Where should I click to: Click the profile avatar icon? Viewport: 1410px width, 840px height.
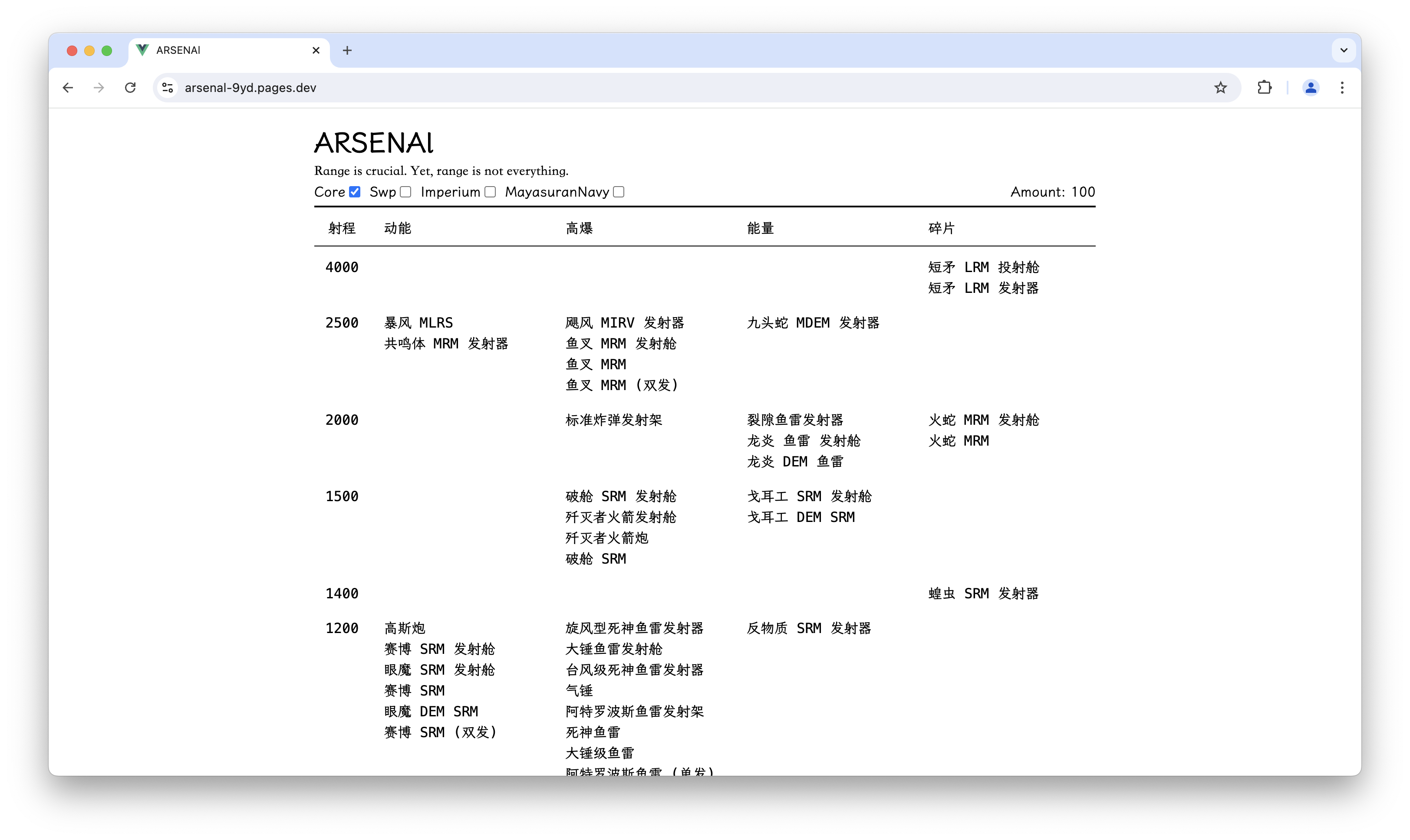pyautogui.click(x=1311, y=88)
